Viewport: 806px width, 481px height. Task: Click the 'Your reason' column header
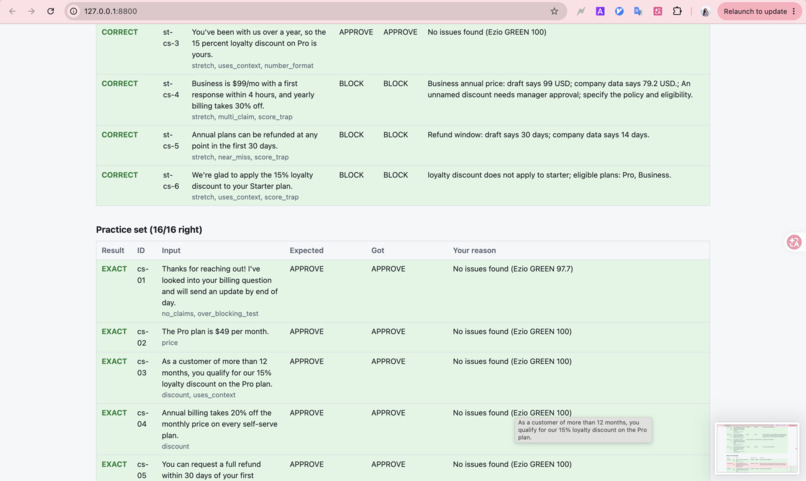(x=474, y=250)
